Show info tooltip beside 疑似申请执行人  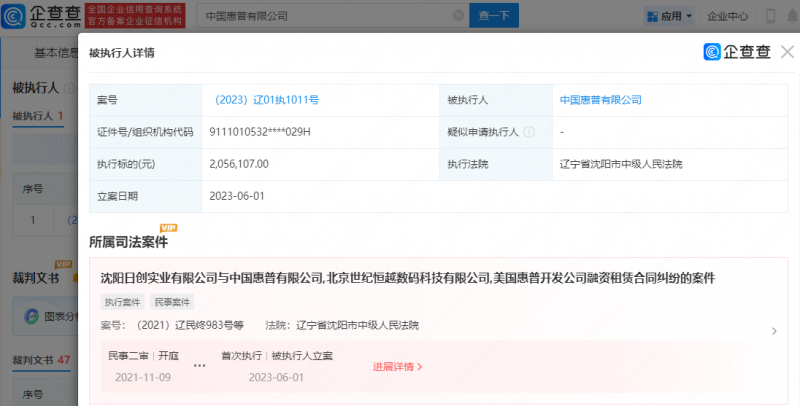click(530, 132)
